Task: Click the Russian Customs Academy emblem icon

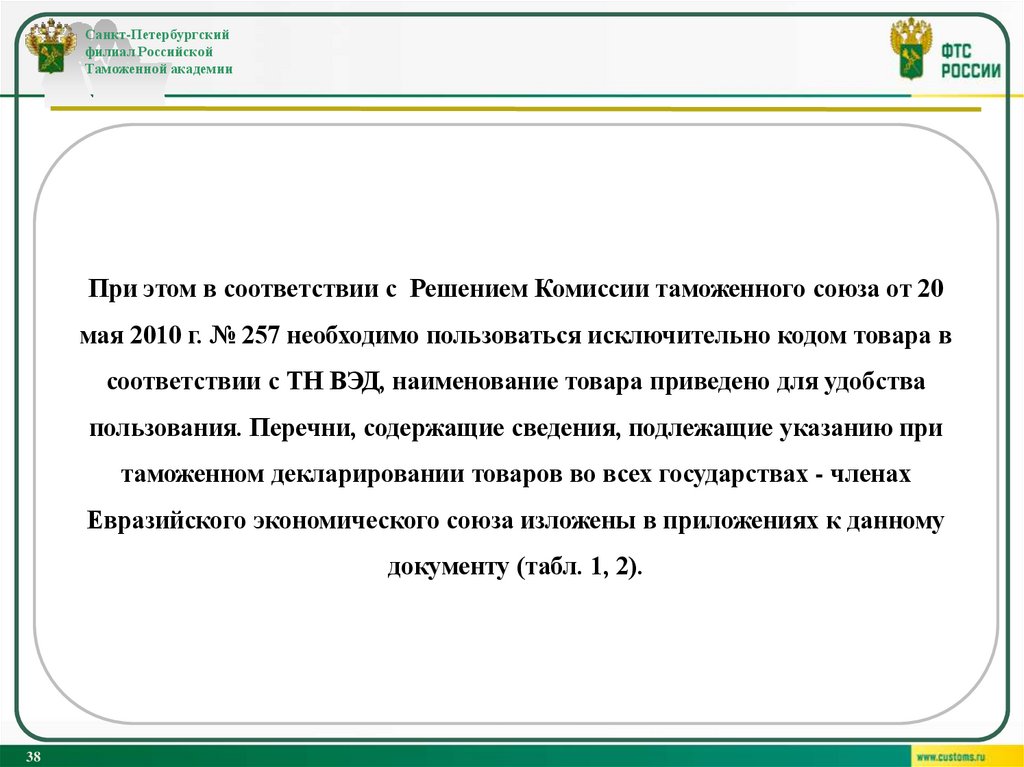Action: pyautogui.click(x=50, y=46)
